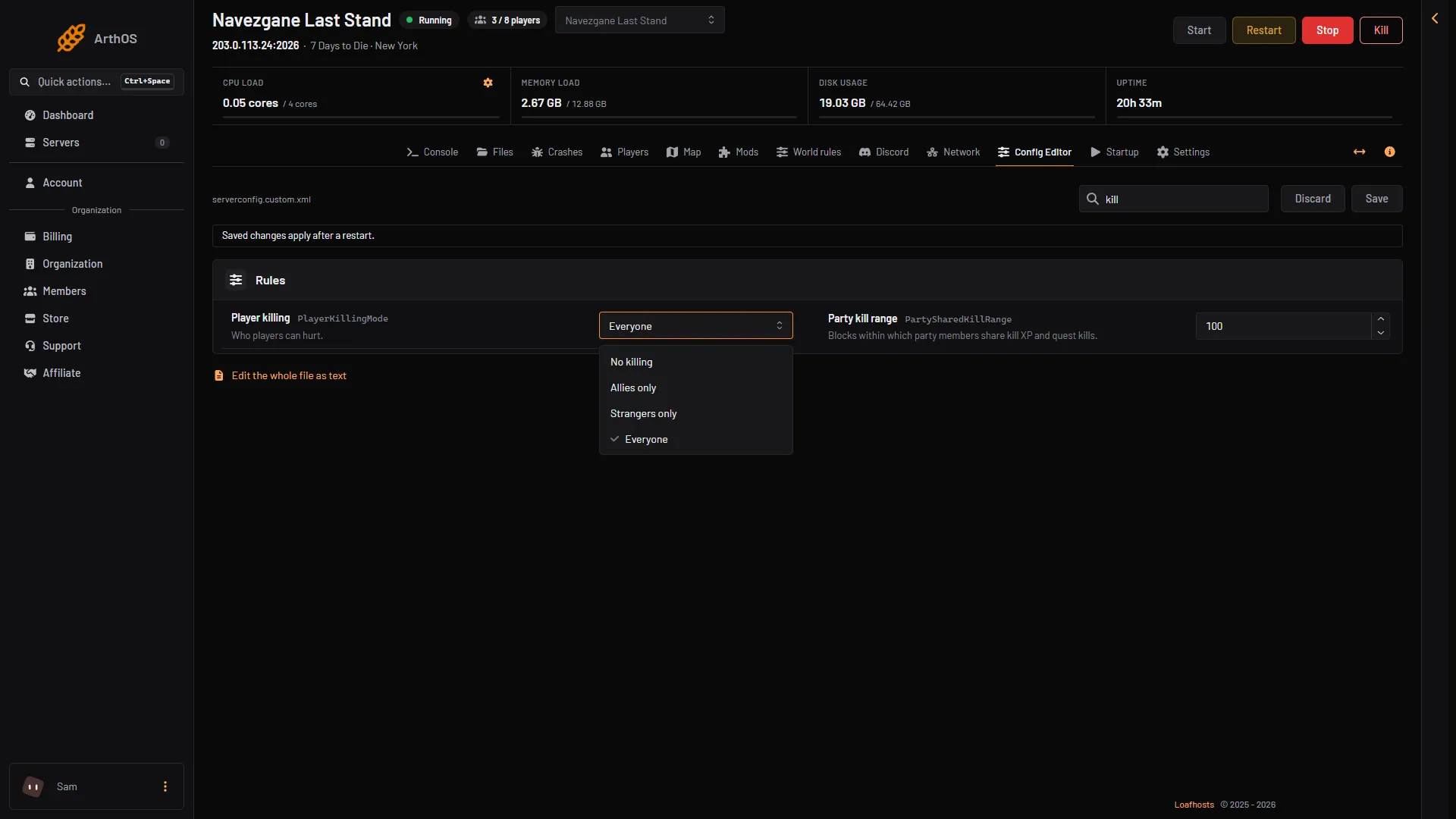The height and width of the screenshot is (819, 1456).
Task: Choose Strangers only in the dropdown
Action: coord(695,413)
